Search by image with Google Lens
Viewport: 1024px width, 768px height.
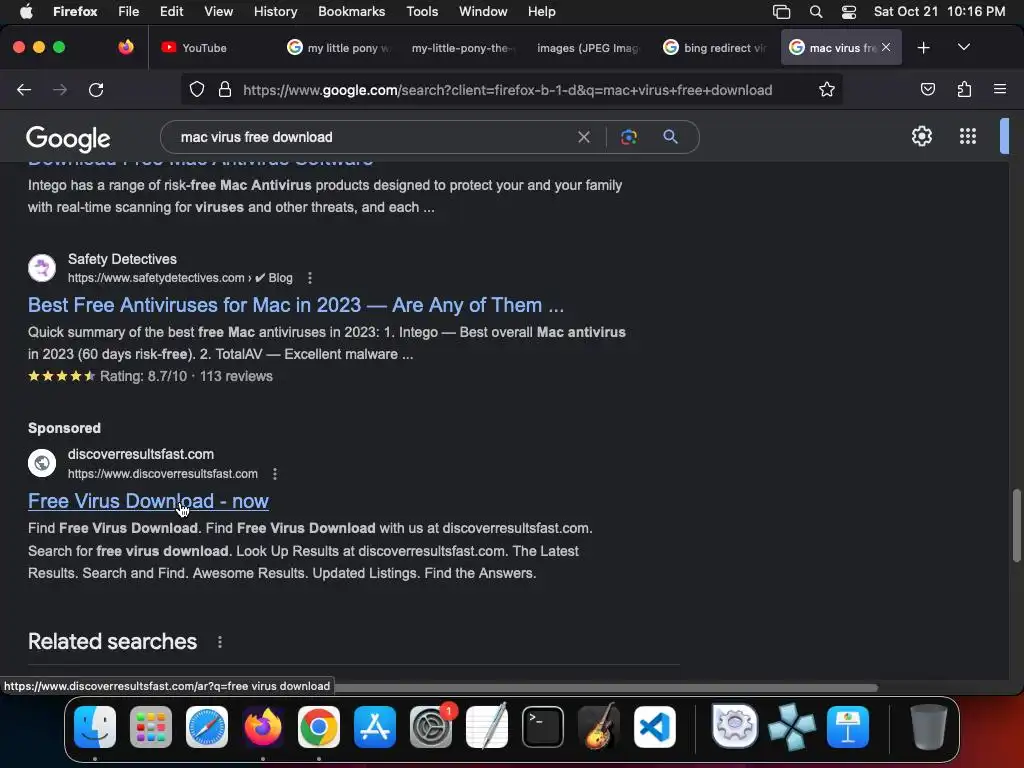point(628,137)
